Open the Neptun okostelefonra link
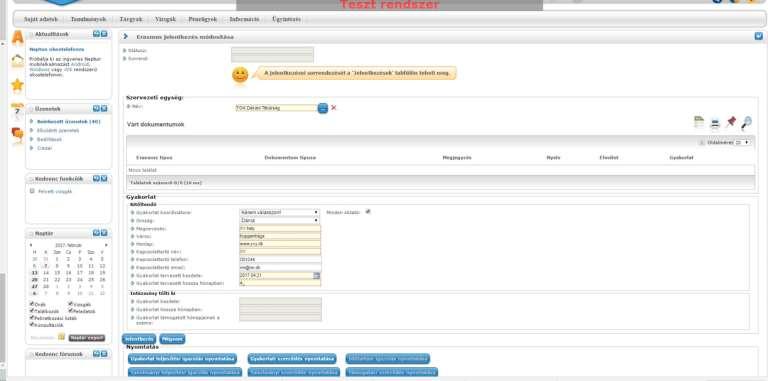This screenshot has height=381, width=768. click(57, 49)
